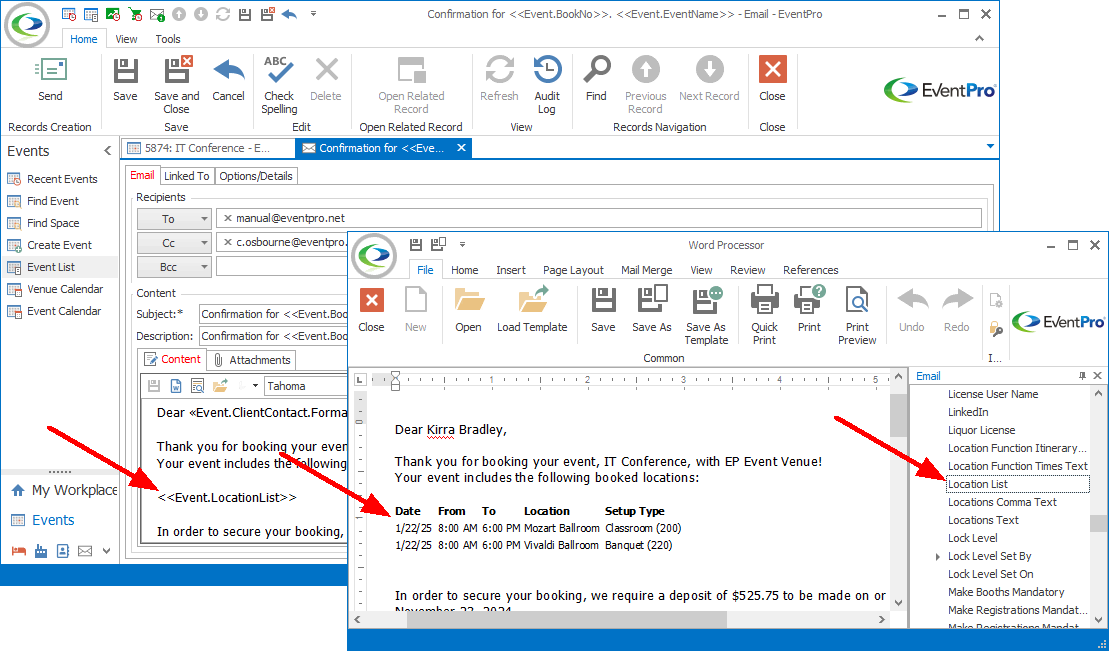Remove manual@eventpro.net recipient
Screen dimensions: 1109x651
point(227,219)
